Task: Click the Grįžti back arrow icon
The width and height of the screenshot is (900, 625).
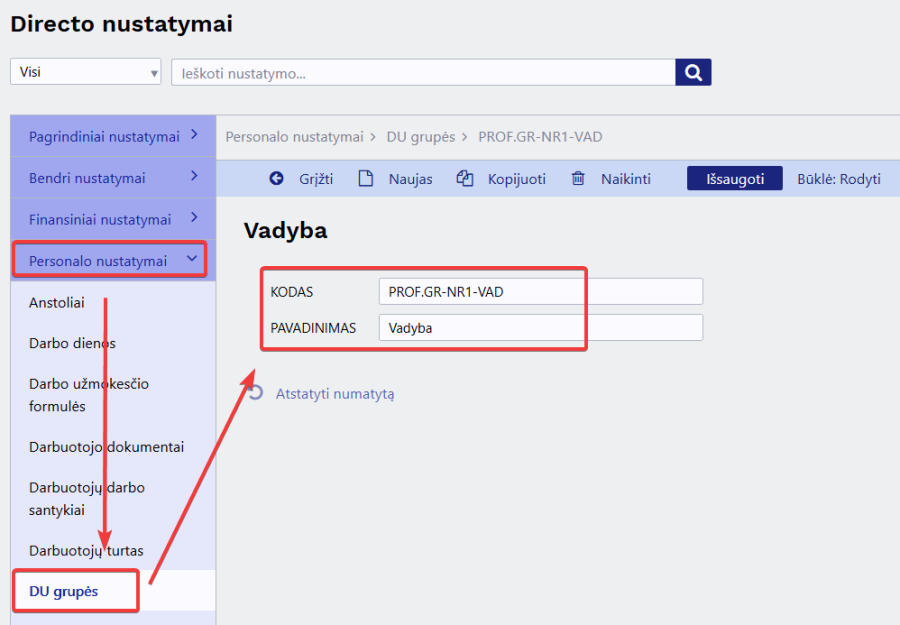Action: [276, 178]
